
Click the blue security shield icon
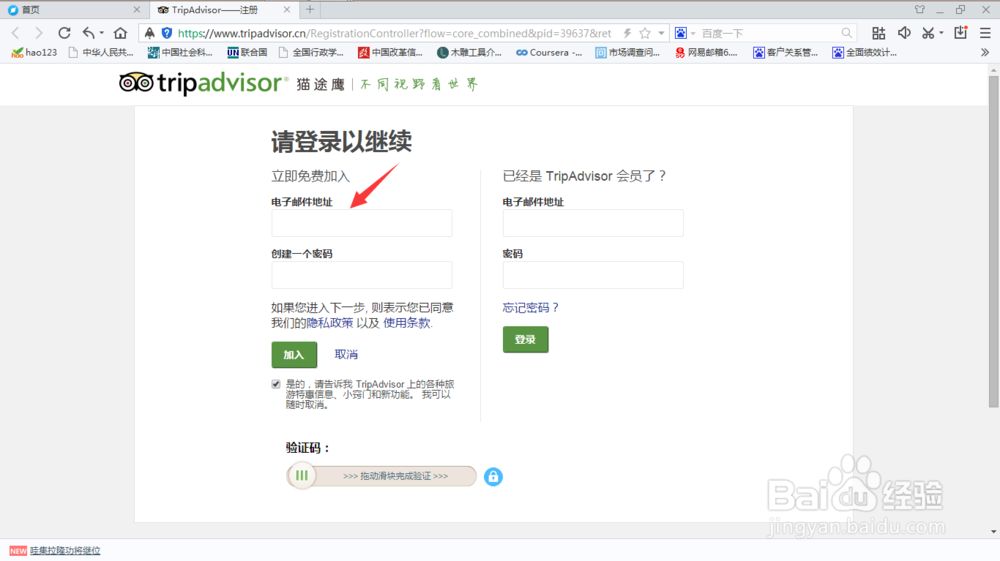[x=166, y=33]
